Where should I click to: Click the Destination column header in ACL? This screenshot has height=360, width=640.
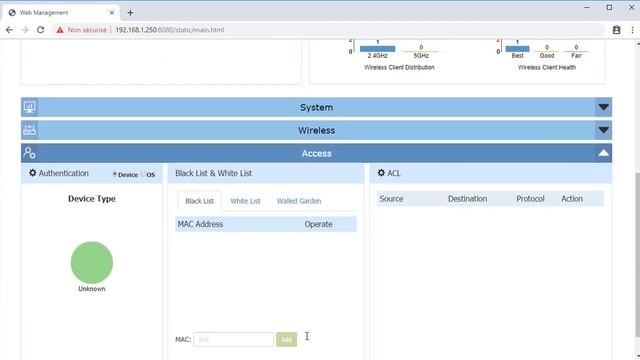pyautogui.click(x=467, y=199)
